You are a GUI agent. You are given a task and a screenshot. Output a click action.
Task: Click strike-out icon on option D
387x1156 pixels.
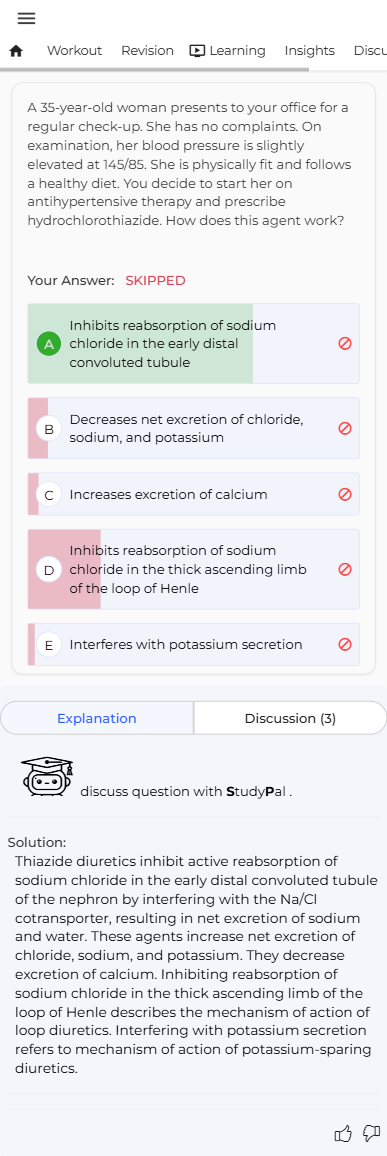[344, 569]
